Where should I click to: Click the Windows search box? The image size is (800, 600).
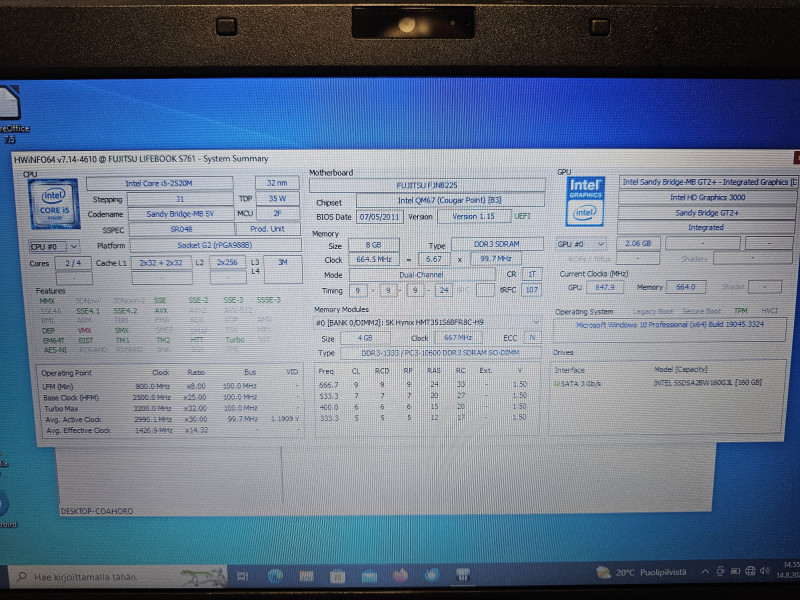[117, 577]
